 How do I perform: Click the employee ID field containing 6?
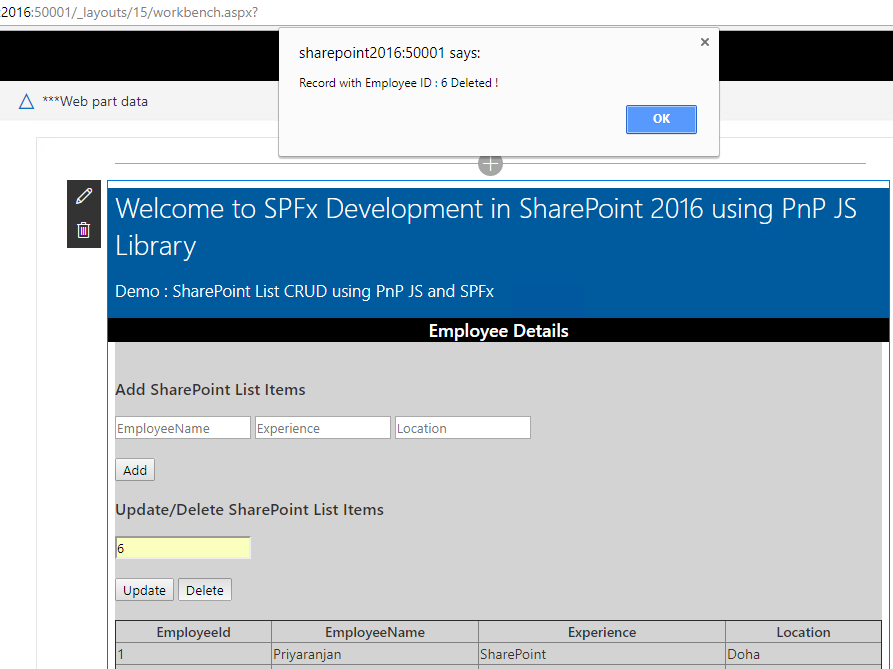(x=183, y=548)
